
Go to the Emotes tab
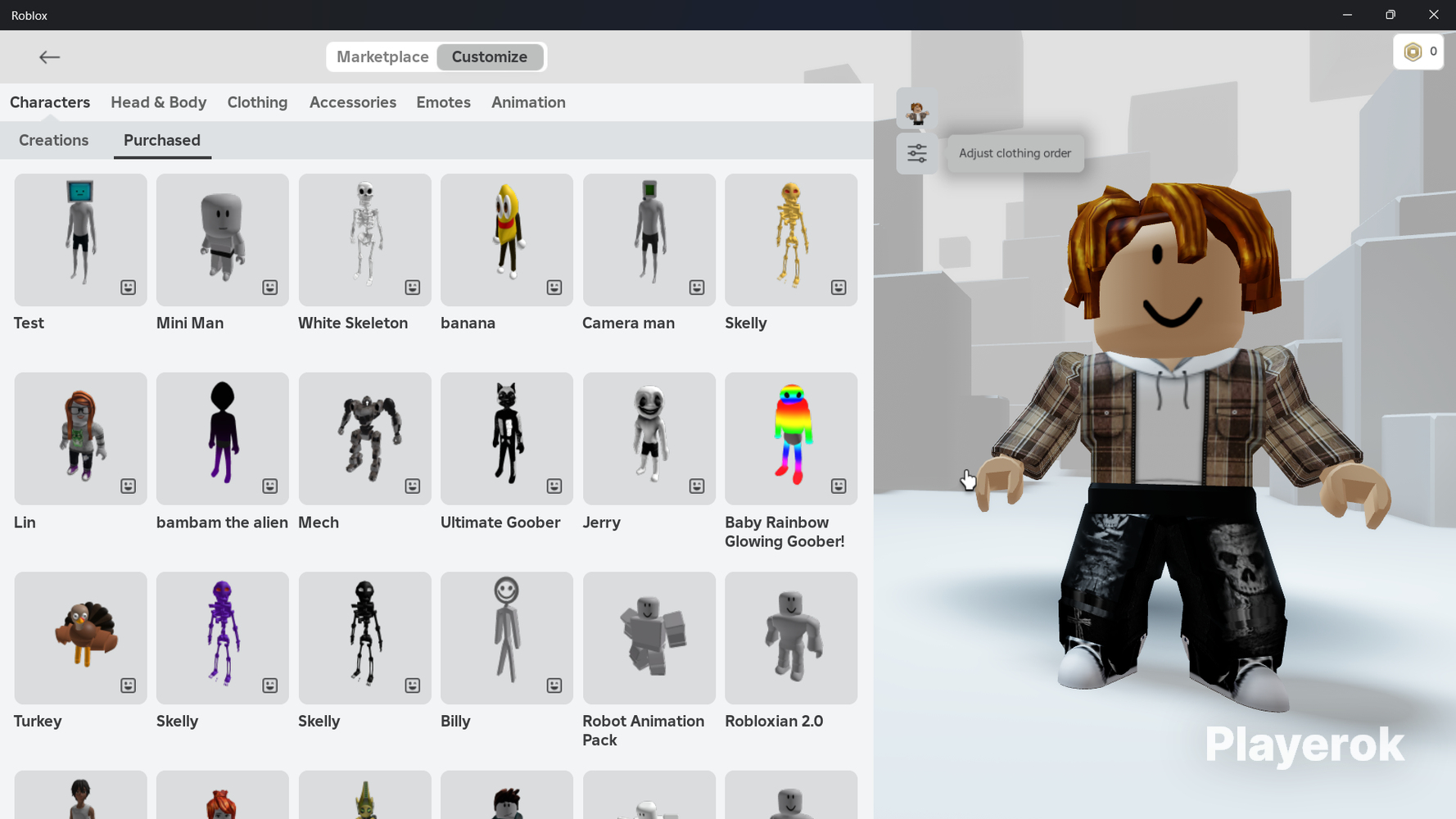tap(443, 102)
